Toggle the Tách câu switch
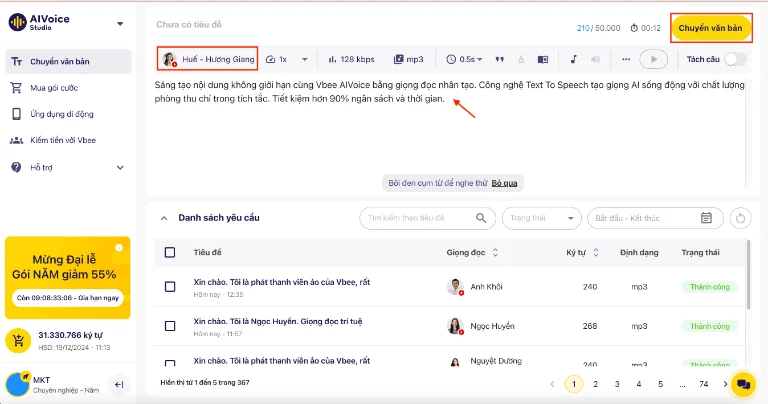This screenshot has height=404, width=768. [x=735, y=59]
